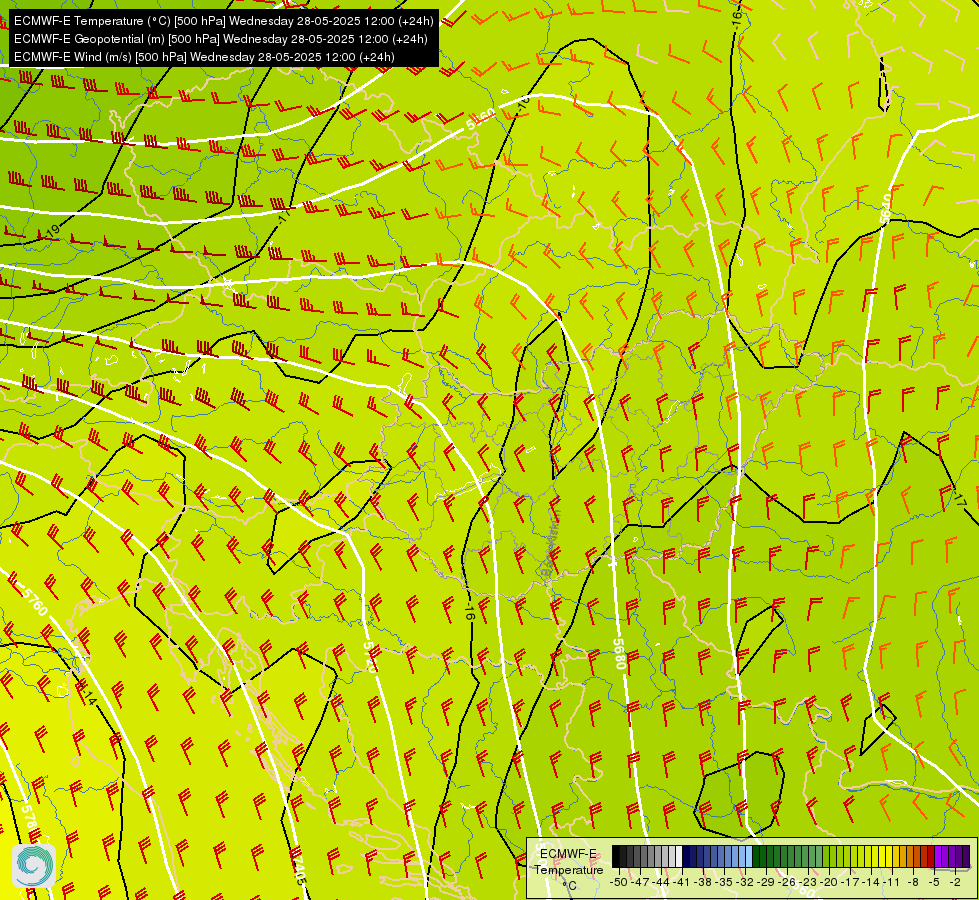This screenshot has width=979, height=900.
Task: Click the 5640 geopotential contour label
Action: click(x=886, y=209)
